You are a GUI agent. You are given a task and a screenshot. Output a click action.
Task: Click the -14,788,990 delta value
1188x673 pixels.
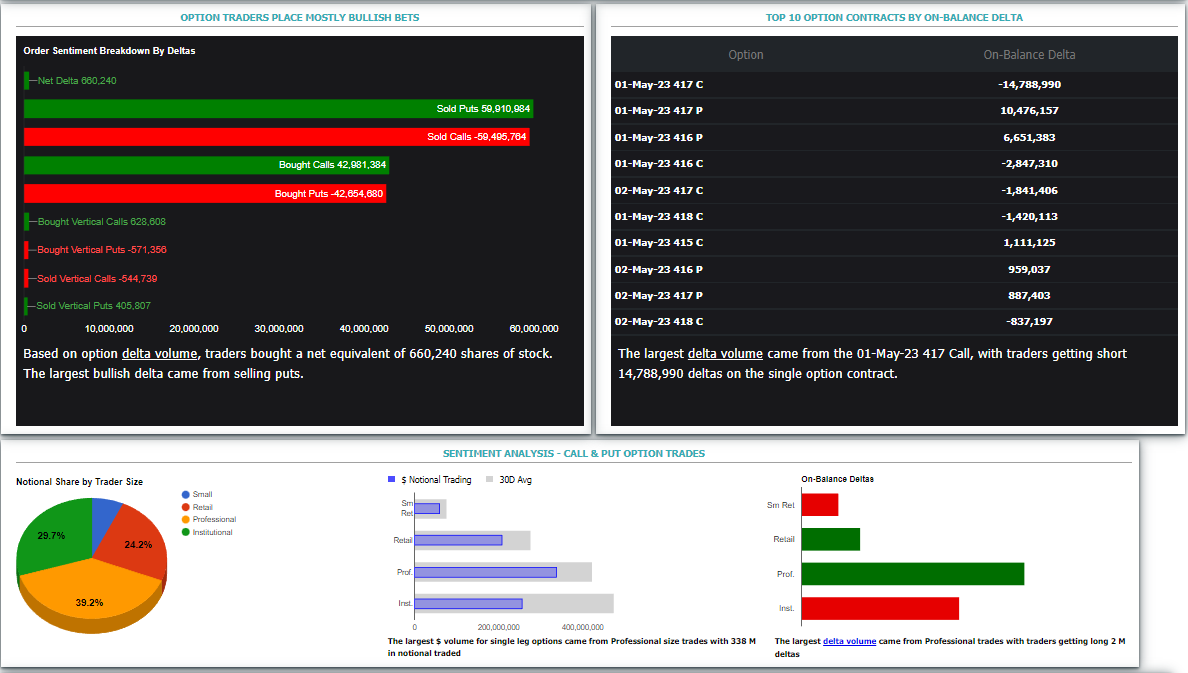(1029, 85)
